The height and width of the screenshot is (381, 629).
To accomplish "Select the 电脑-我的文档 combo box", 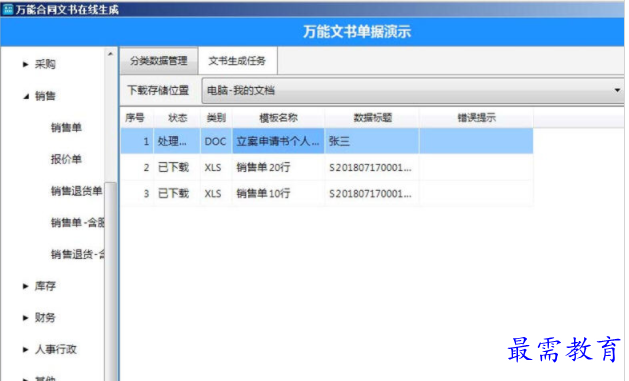I will 413,91.
